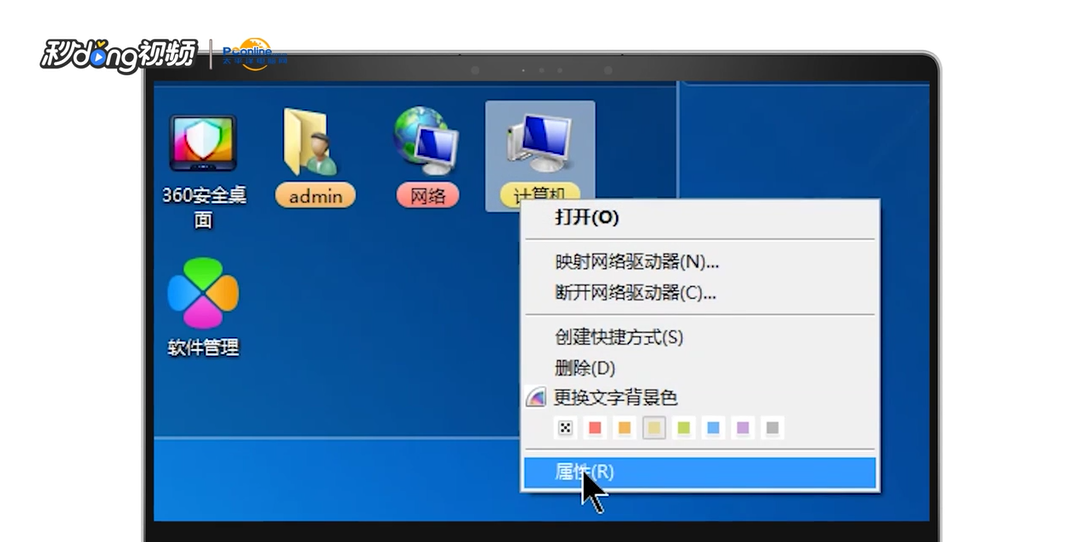Click the 网络 icon label
Viewport: 1082px width, 542px height.
[x=428, y=196]
